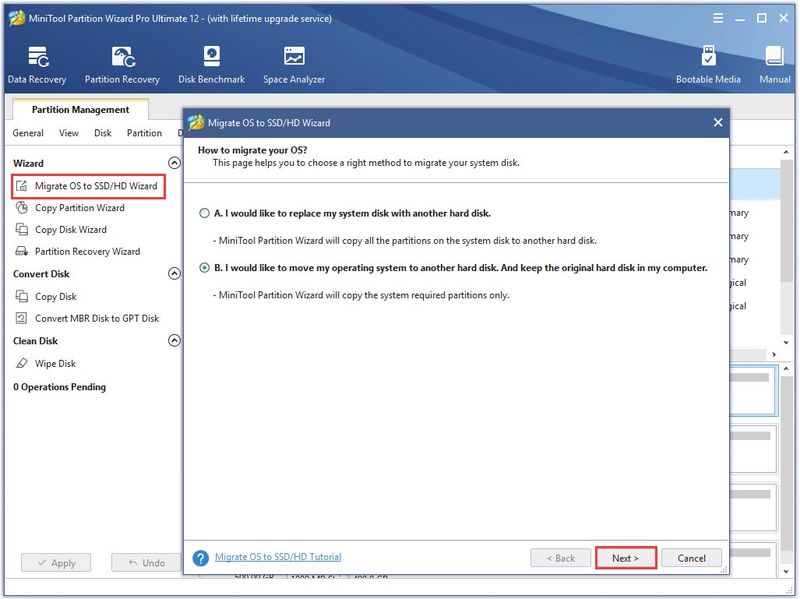This screenshot has width=800, height=599.
Task: Open the General menu
Action: (28, 133)
